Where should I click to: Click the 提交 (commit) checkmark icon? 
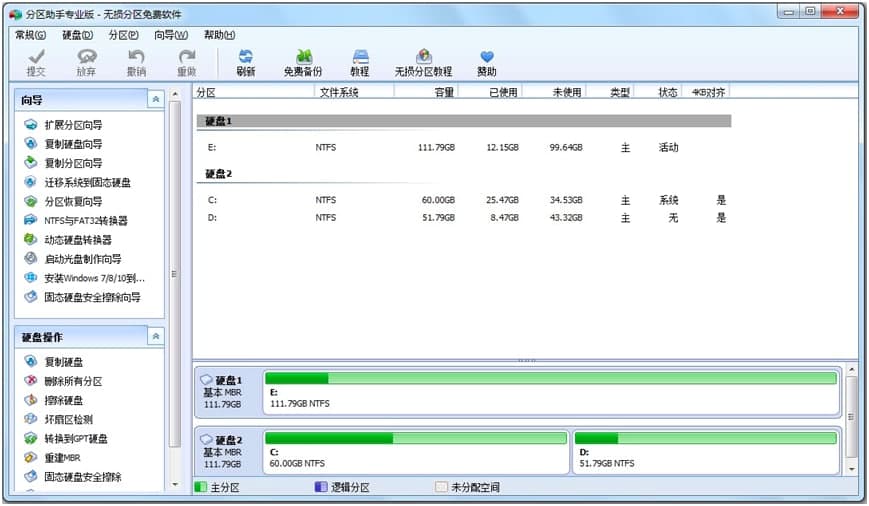[x=37, y=57]
